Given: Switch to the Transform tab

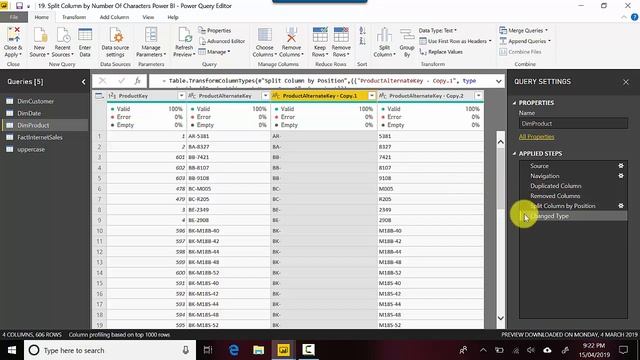Looking at the screenshot, I should click(74, 17).
